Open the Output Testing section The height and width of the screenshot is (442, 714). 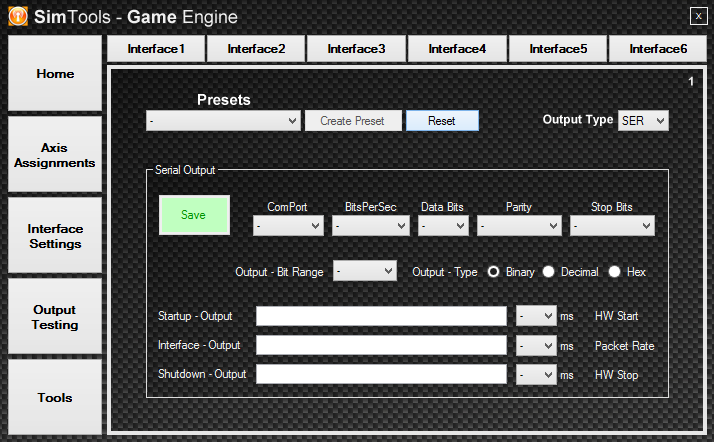point(55,317)
